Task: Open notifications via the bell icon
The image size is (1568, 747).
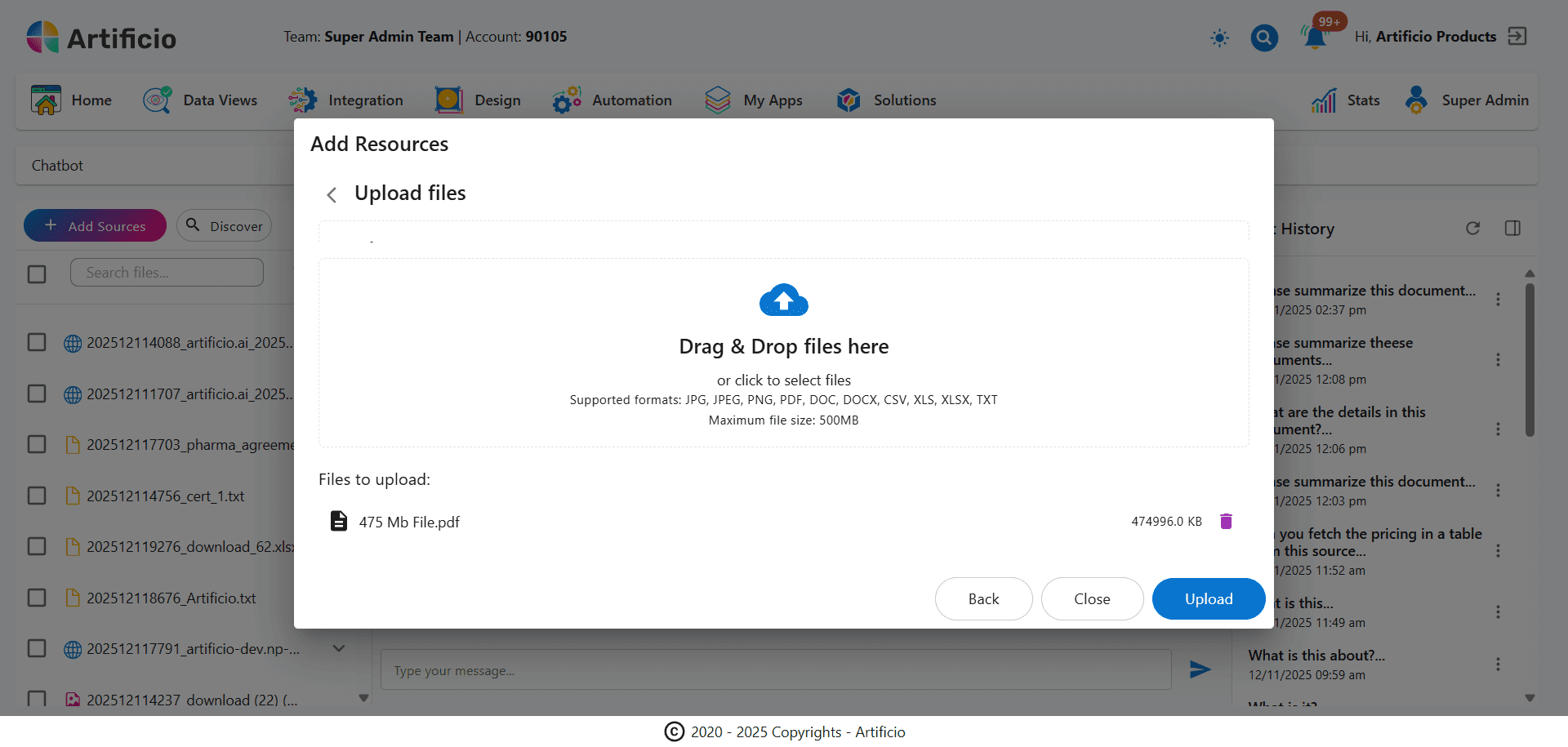Action: click(1313, 38)
